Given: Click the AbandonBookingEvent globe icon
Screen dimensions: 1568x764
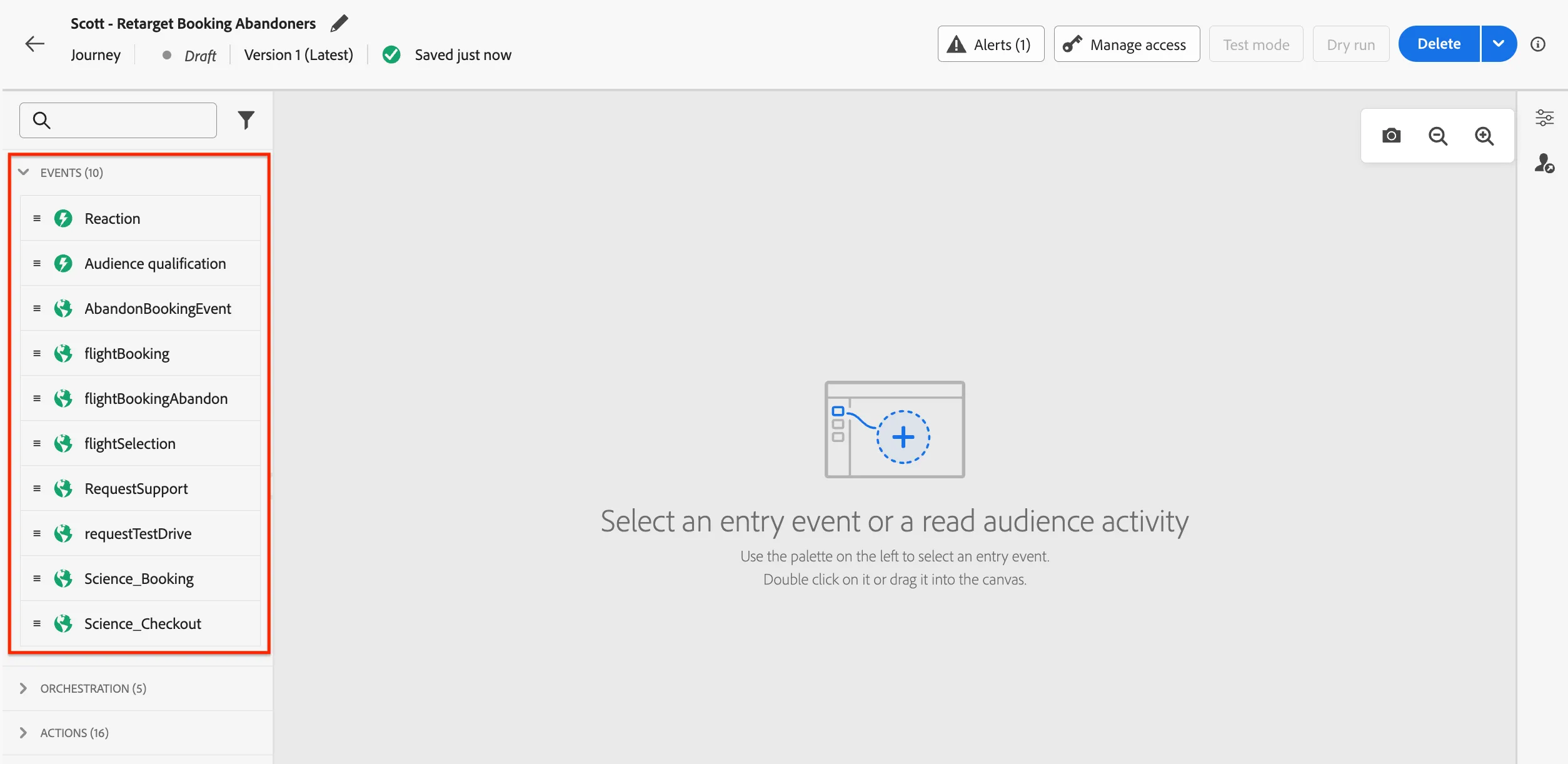Looking at the screenshot, I should coord(63,308).
